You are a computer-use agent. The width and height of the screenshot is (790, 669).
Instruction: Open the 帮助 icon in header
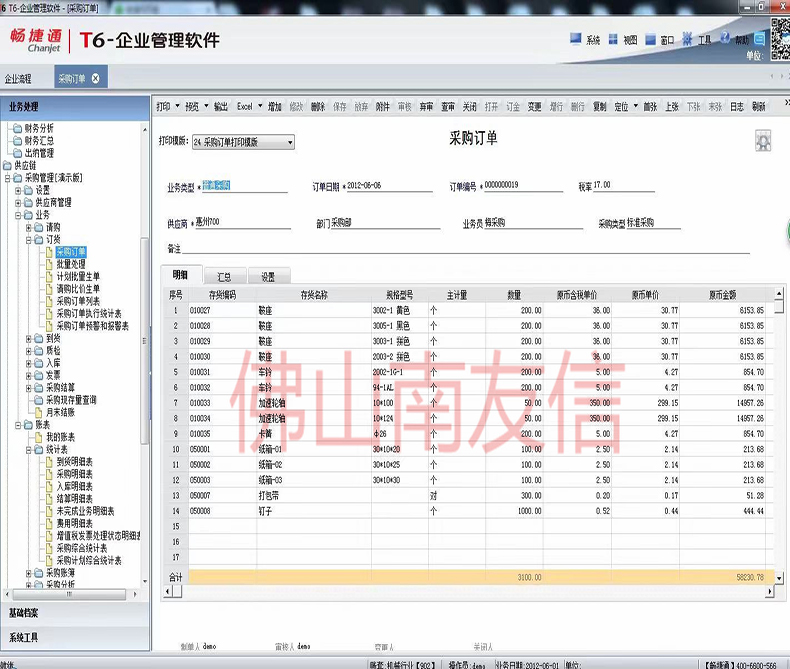click(725, 38)
